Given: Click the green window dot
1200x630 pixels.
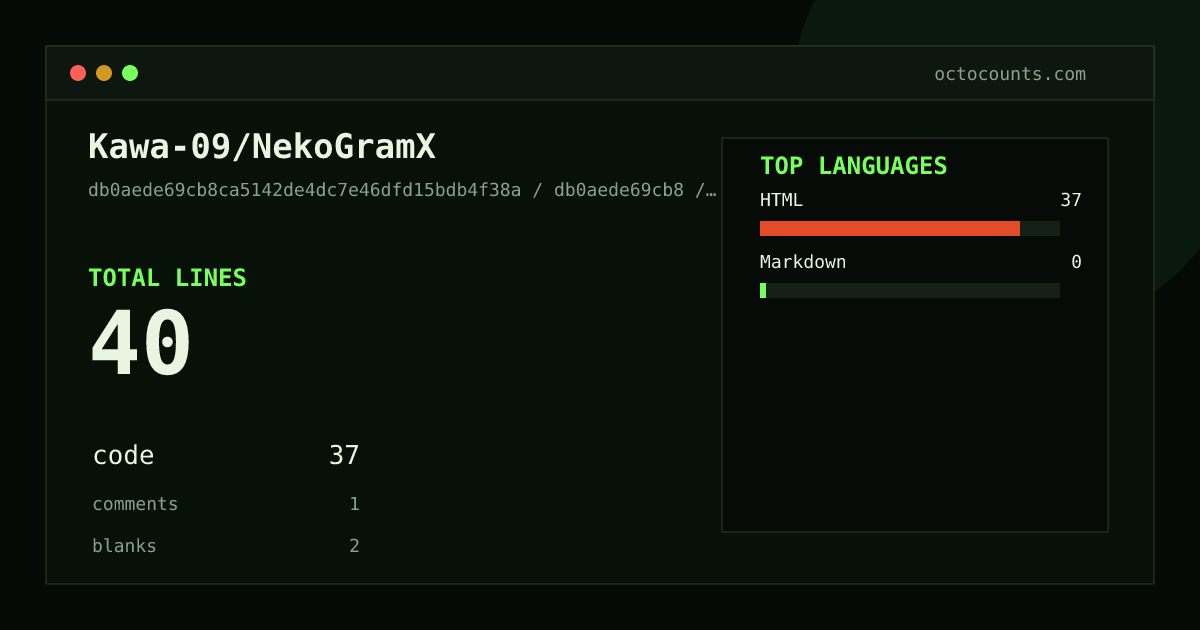Looking at the screenshot, I should point(130,73).
